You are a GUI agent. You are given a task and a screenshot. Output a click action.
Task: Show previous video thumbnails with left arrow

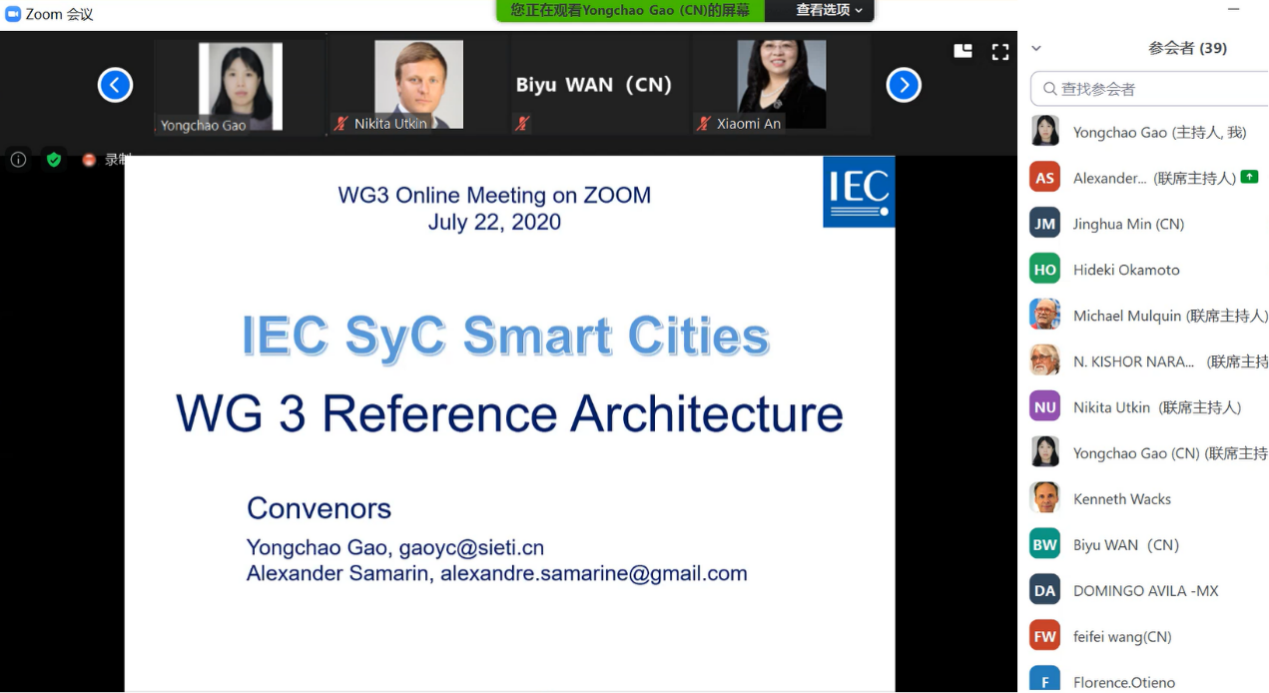(115, 85)
